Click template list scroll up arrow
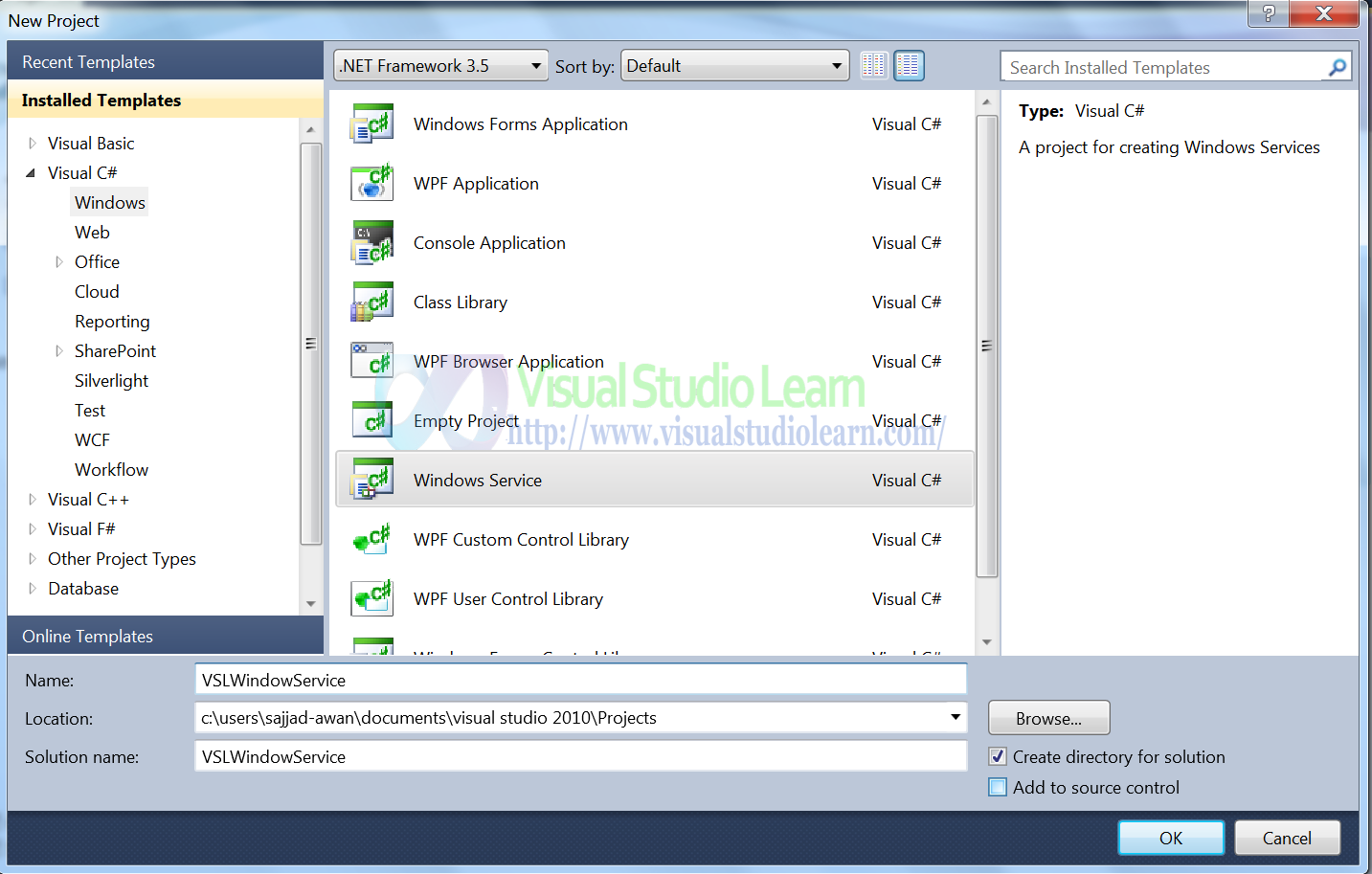This screenshot has width=1372, height=874. (986, 101)
